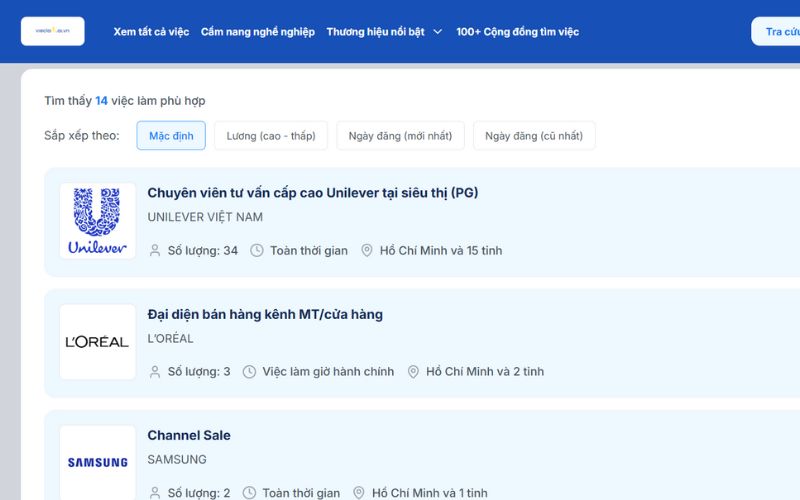This screenshot has width=800, height=500.
Task: Open the Samsung company logo thumbnail
Action: point(97,462)
